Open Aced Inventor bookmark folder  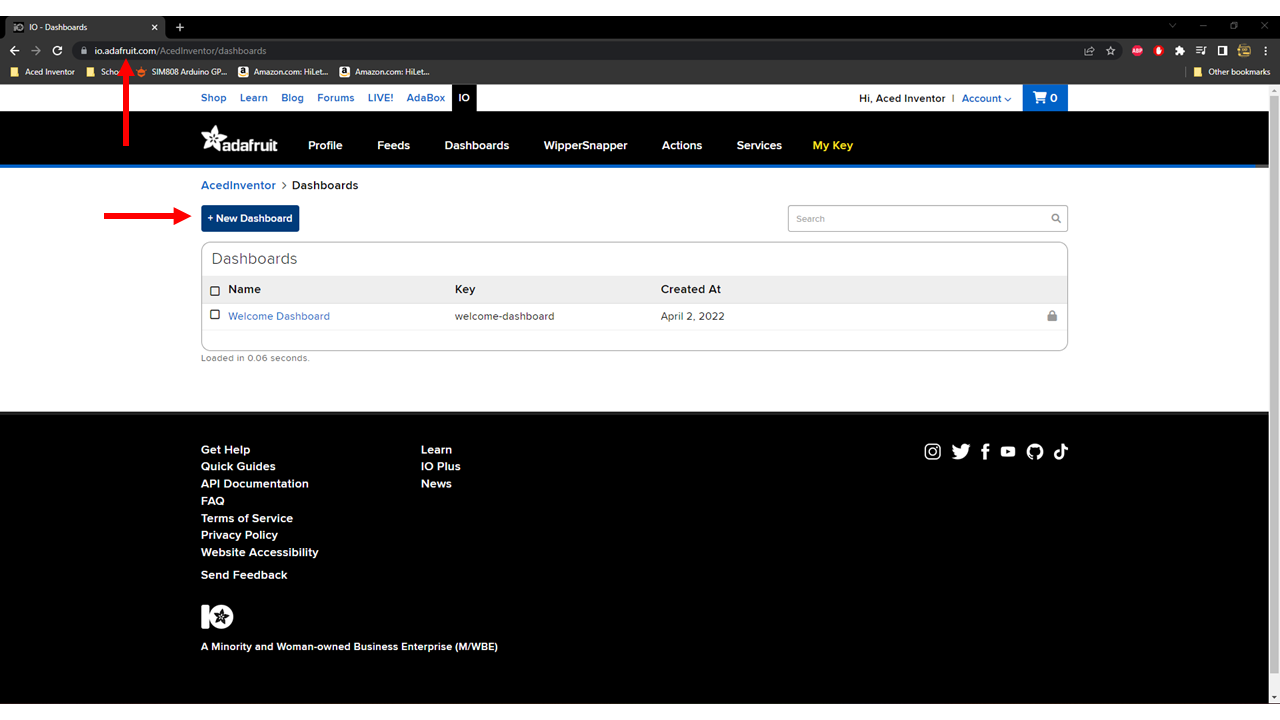42,72
